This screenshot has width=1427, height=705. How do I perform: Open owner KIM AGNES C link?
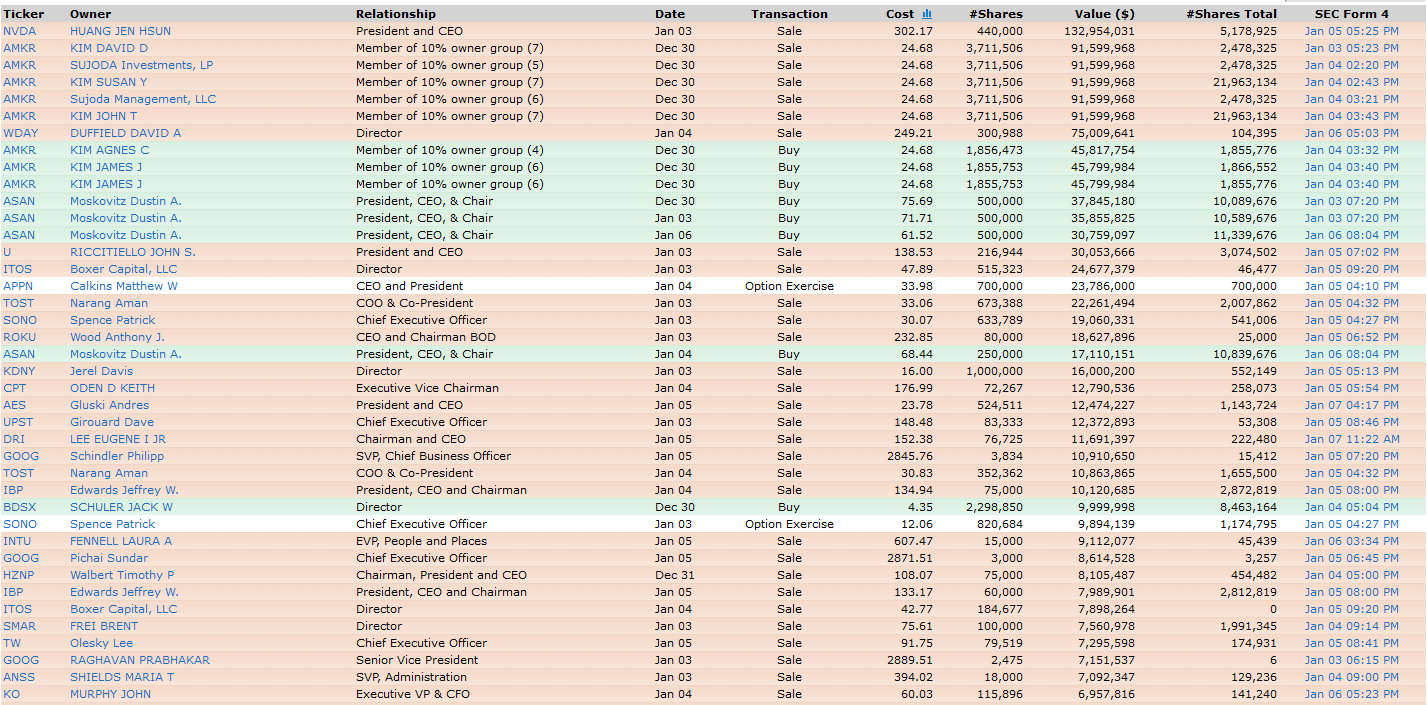(110, 150)
